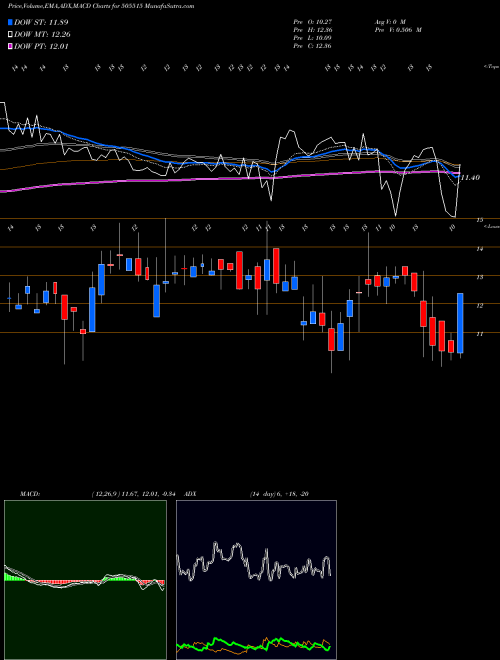Click the MACD panel title label
The image size is (500, 660).
point(30,494)
